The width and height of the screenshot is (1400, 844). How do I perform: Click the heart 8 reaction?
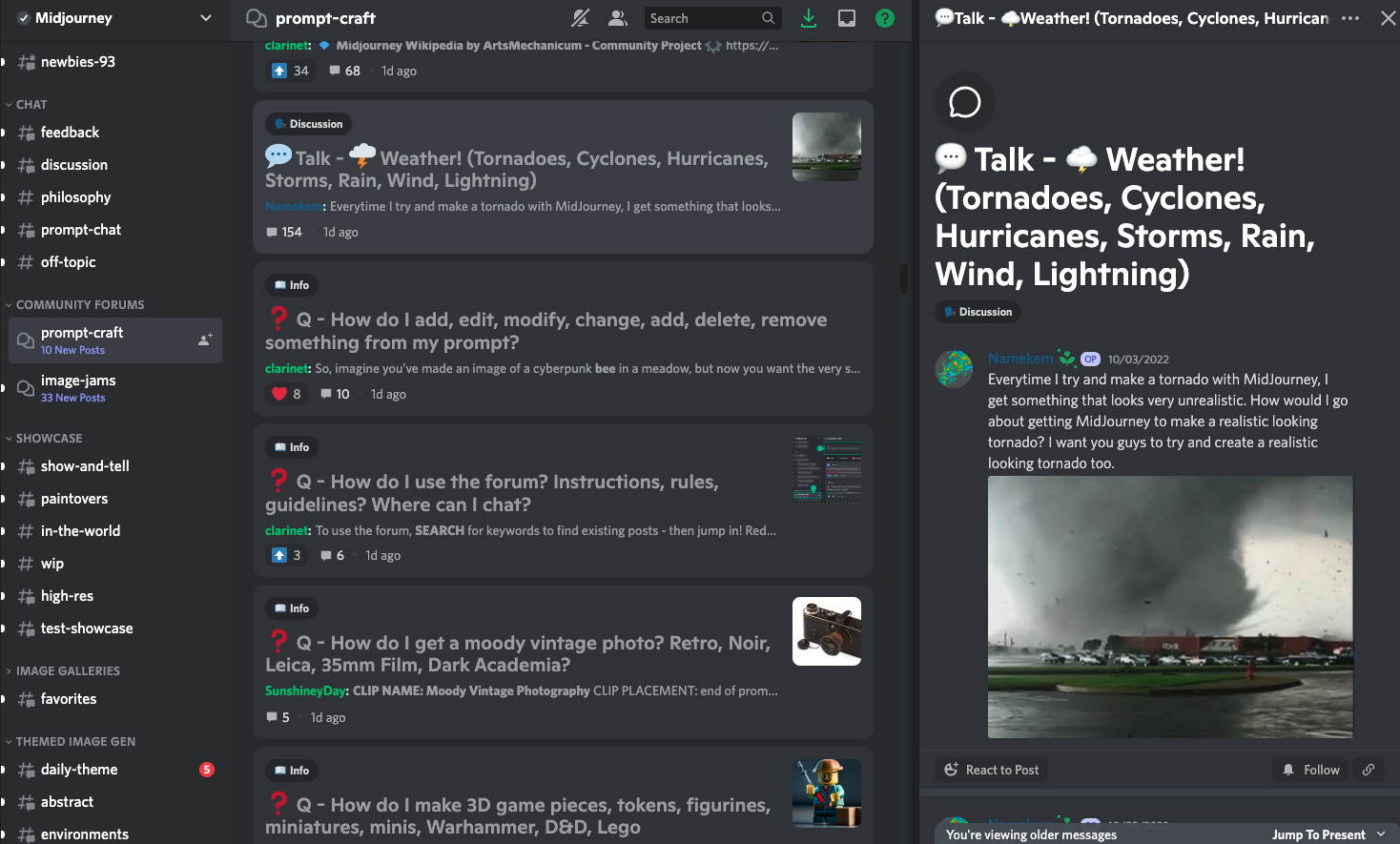click(286, 394)
